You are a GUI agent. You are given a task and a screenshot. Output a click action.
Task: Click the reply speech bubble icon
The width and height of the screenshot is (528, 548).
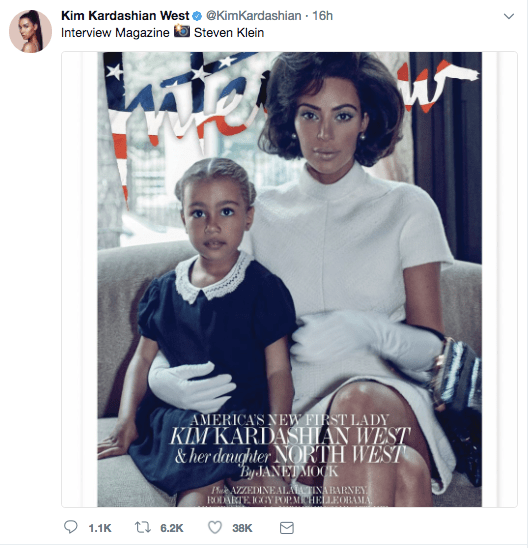point(71,527)
